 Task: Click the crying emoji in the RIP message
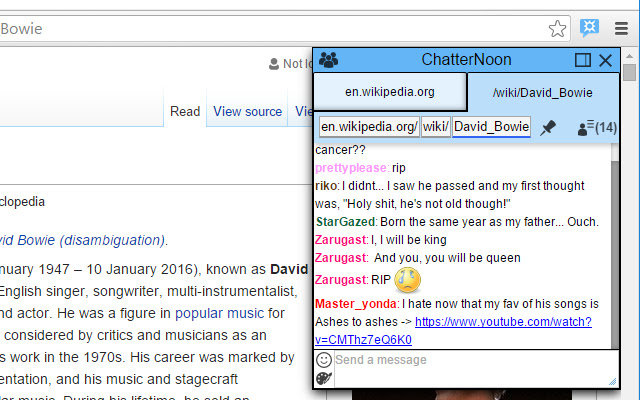[407, 280]
